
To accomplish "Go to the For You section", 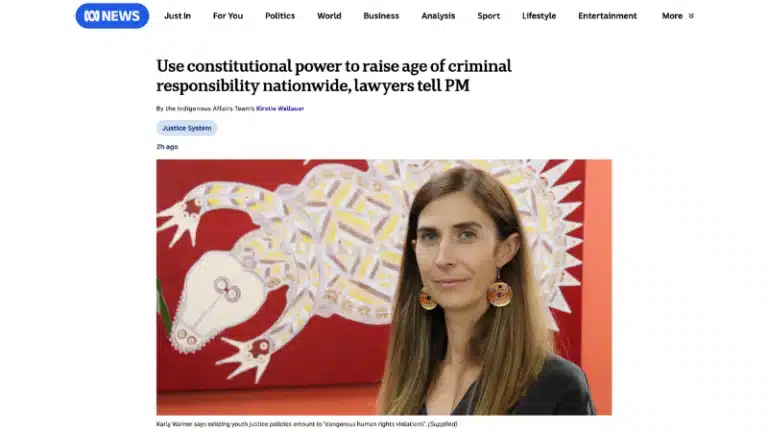I will pyautogui.click(x=228, y=16).
